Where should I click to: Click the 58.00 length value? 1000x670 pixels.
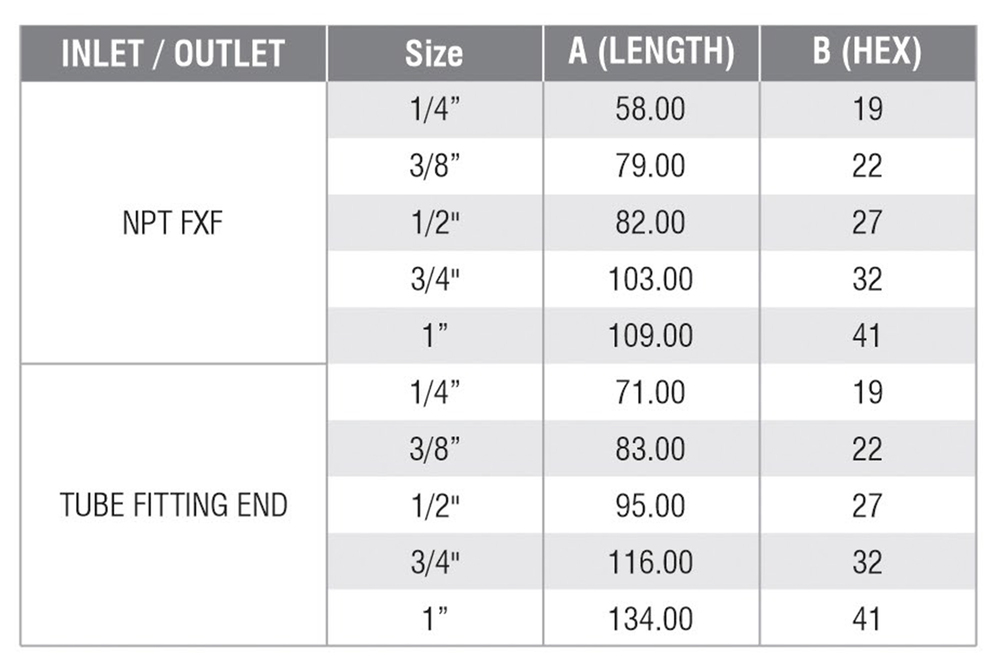[651, 109]
